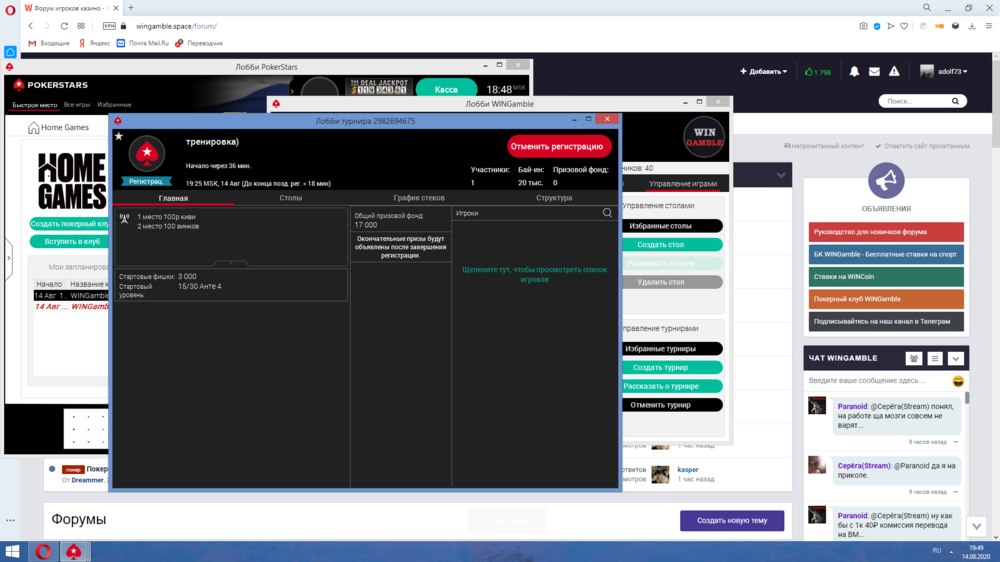Select Быстрое место tab in PokerStars lobby
Viewport: 1000px width, 562px height.
[x=34, y=105]
